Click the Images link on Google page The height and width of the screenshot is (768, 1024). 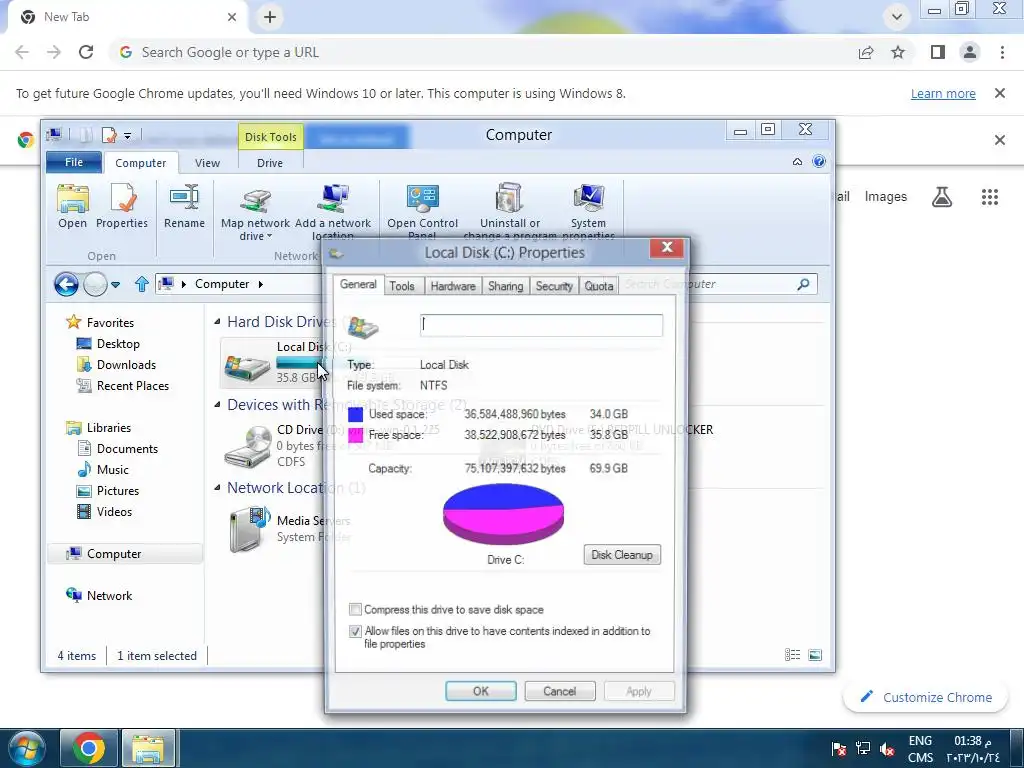tap(886, 197)
